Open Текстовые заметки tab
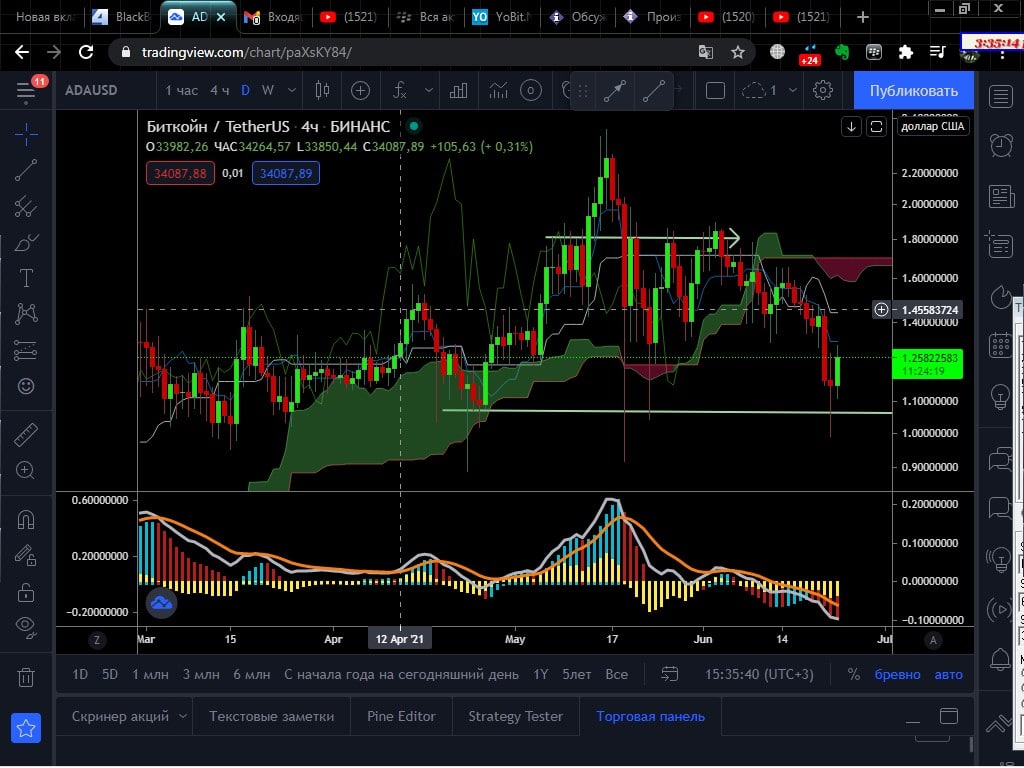 pos(271,716)
